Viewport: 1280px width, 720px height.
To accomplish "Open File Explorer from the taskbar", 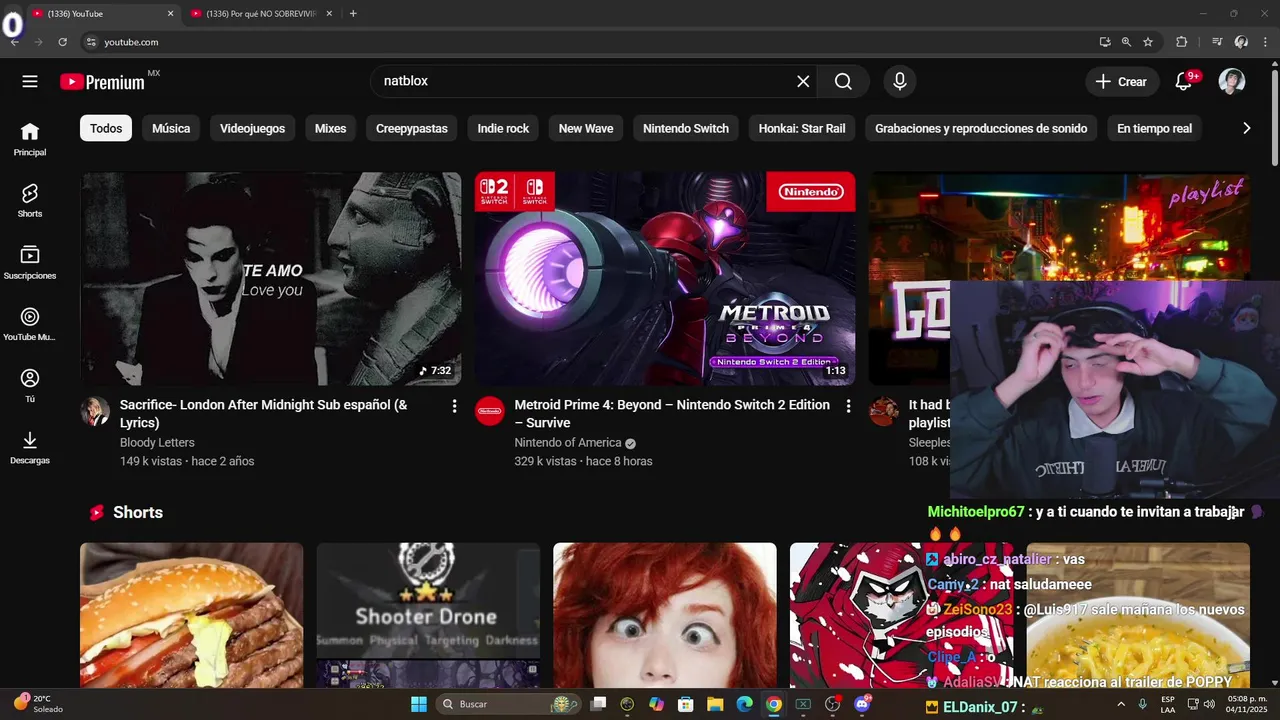I will 715,704.
